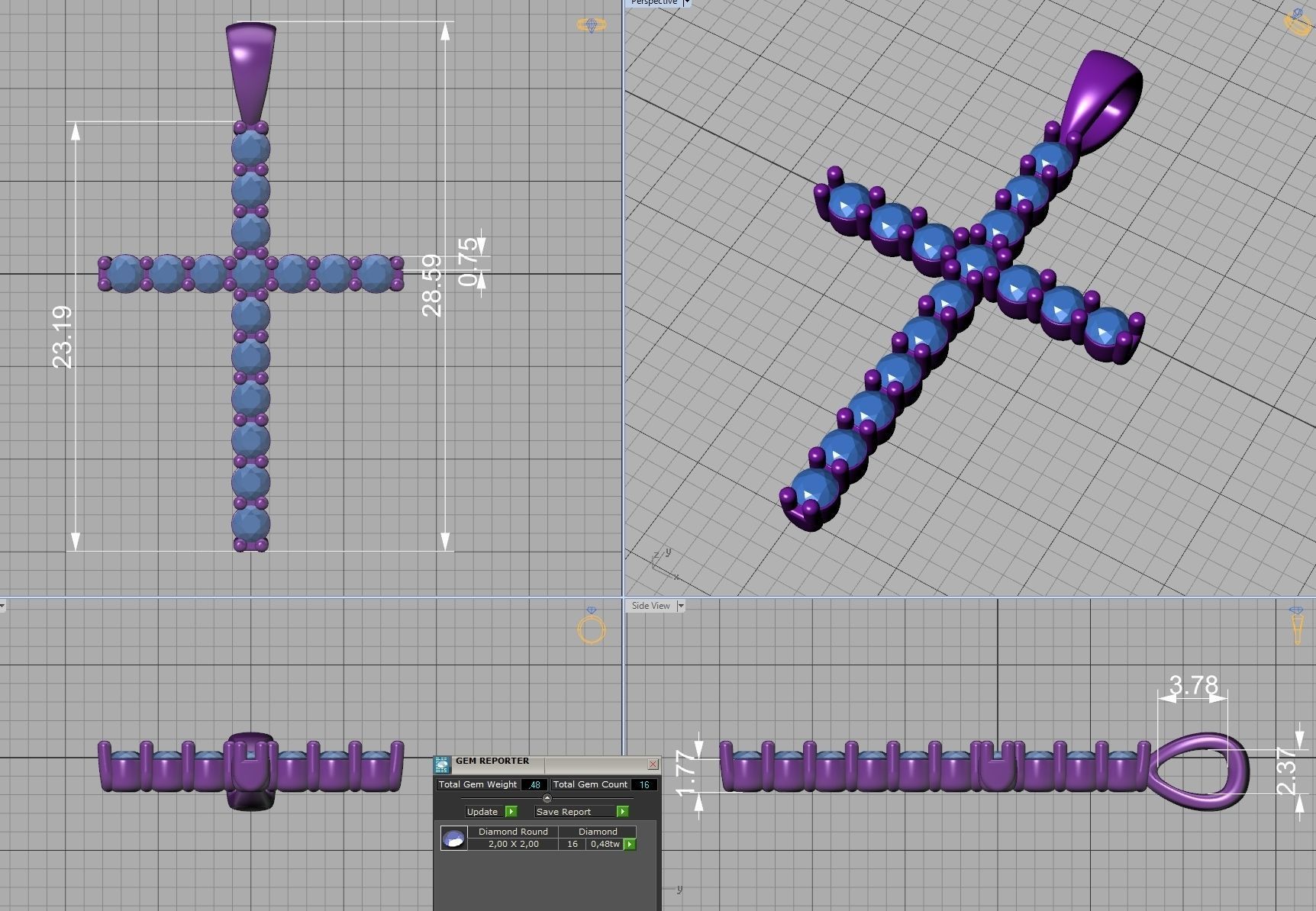Click the 2,00 X 2,00 size cell
The height and width of the screenshot is (911, 1316).
[x=513, y=844]
